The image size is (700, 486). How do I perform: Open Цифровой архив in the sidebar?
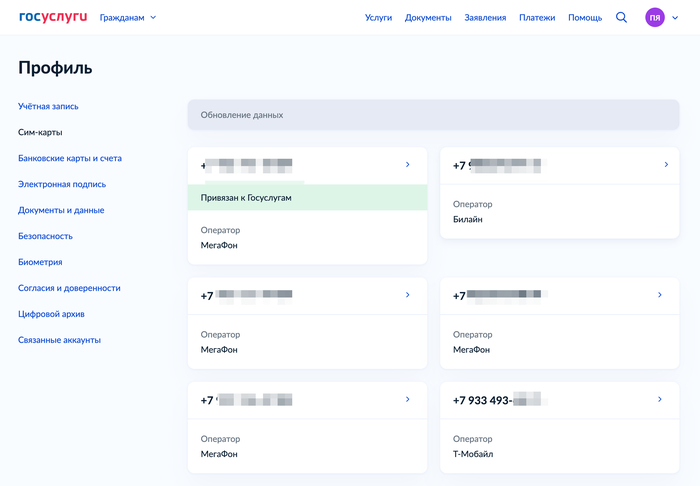(x=51, y=314)
